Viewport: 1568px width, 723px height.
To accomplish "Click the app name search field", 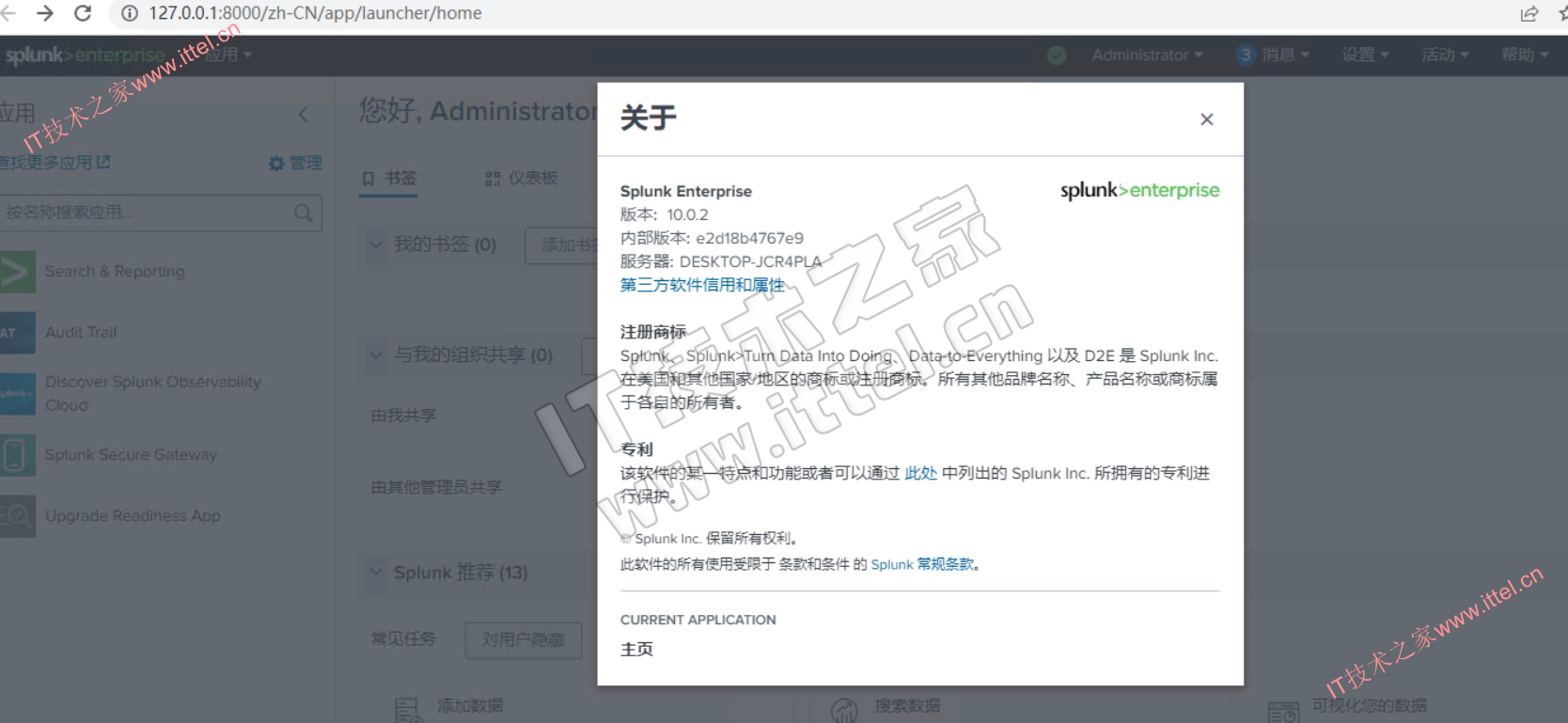I will tap(146, 213).
